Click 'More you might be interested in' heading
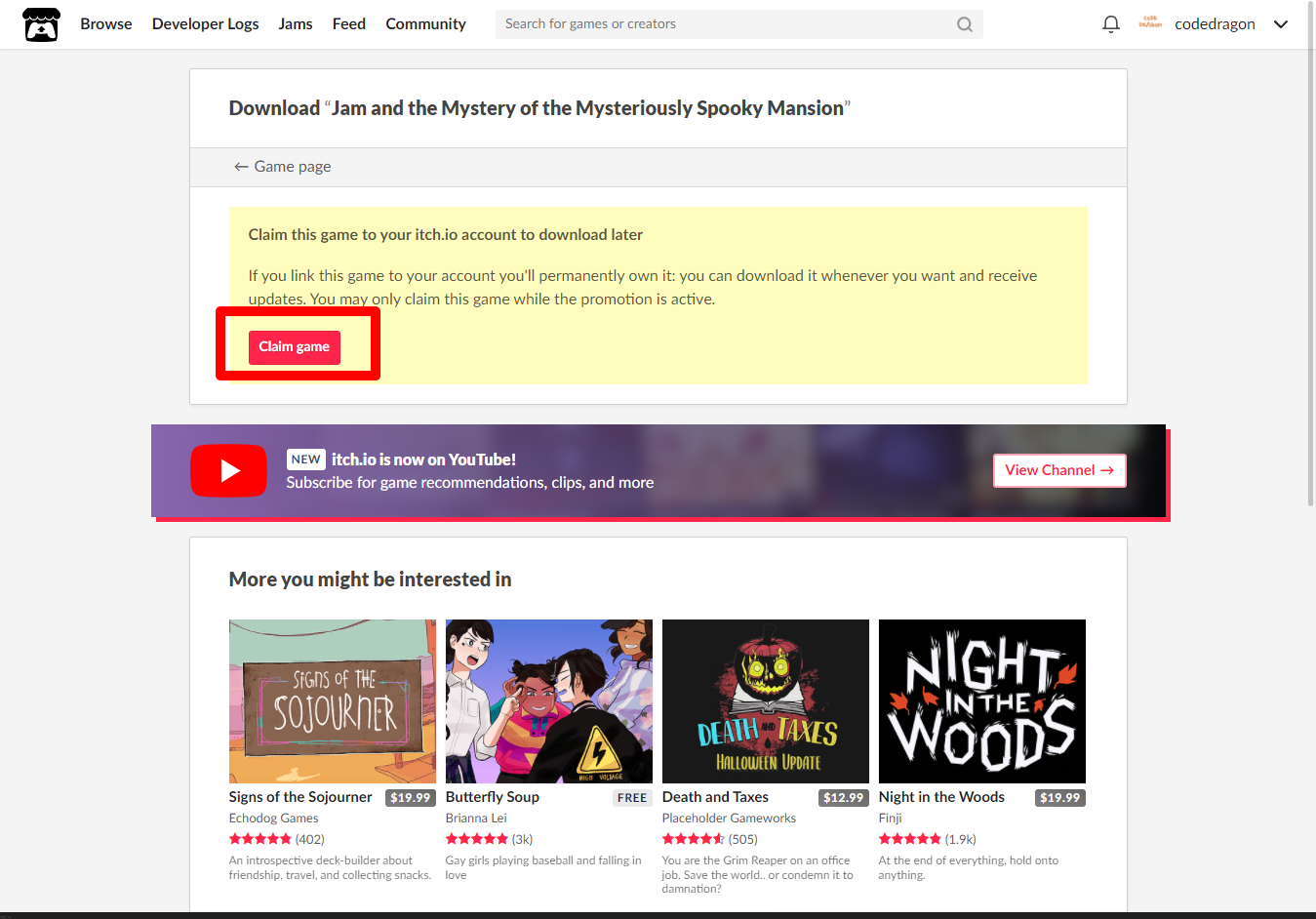Viewport: 1316px width, 919px height. click(371, 579)
